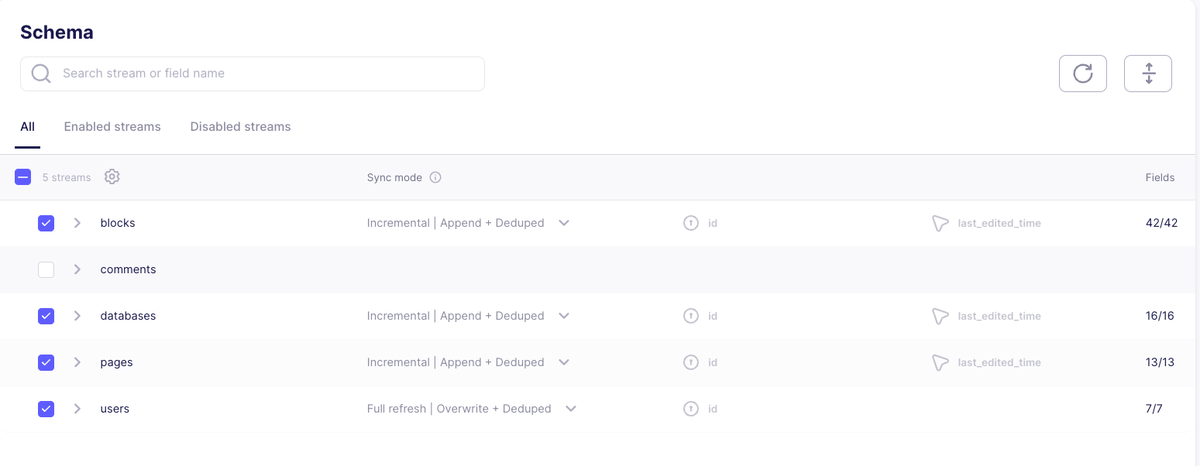Uncheck the blocks stream checkbox

[46, 223]
